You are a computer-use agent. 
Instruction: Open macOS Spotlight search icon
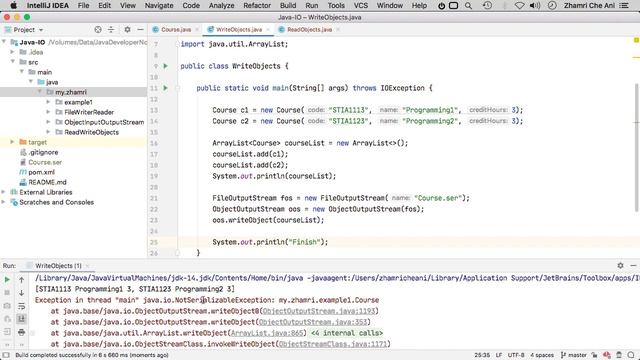pos(468,6)
